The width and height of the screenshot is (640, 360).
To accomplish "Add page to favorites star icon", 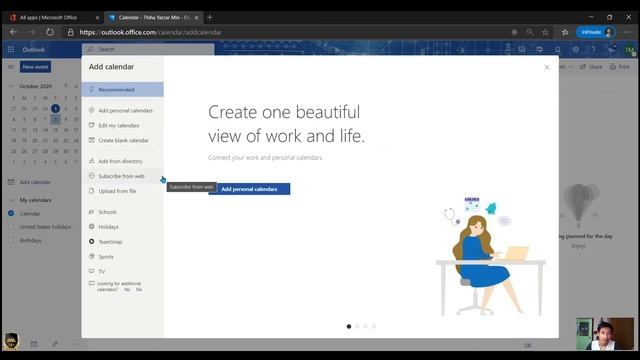I will (x=545, y=32).
